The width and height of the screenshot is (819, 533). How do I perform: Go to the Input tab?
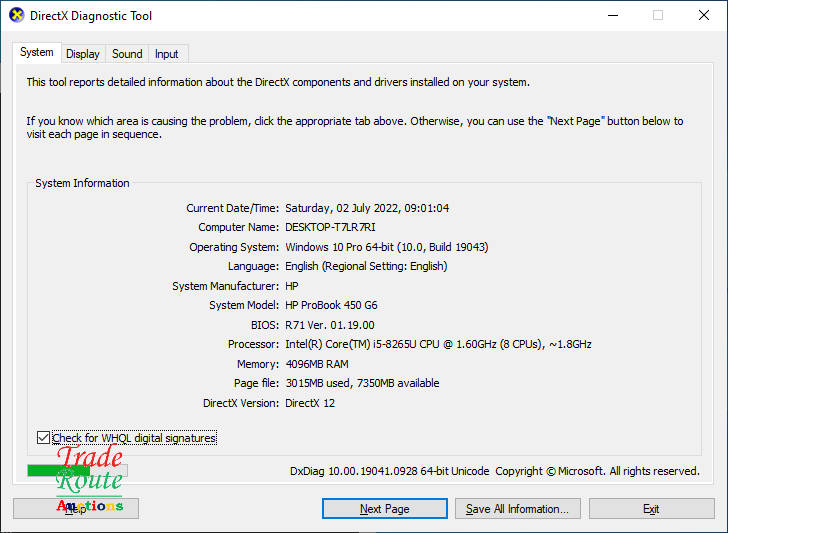coord(167,54)
